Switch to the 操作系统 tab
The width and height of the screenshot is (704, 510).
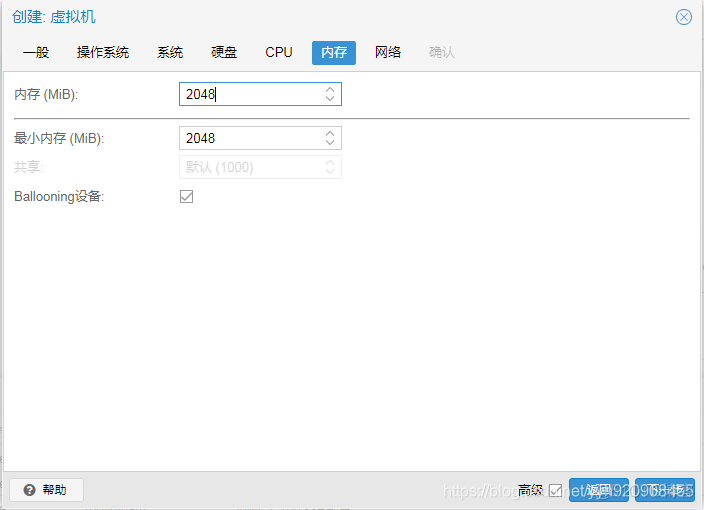103,53
